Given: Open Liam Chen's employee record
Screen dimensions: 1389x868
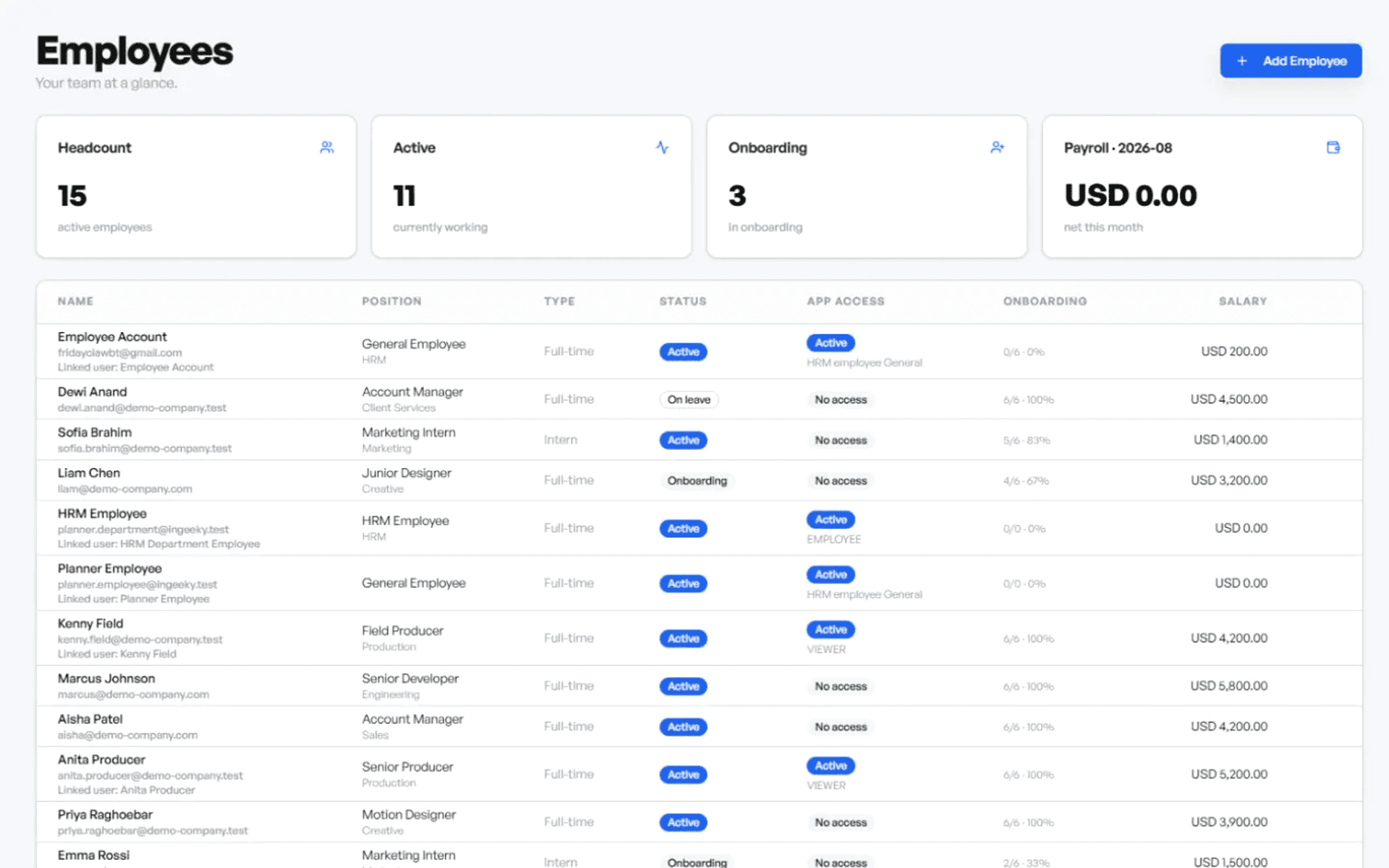Looking at the screenshot, I should 89,473.
